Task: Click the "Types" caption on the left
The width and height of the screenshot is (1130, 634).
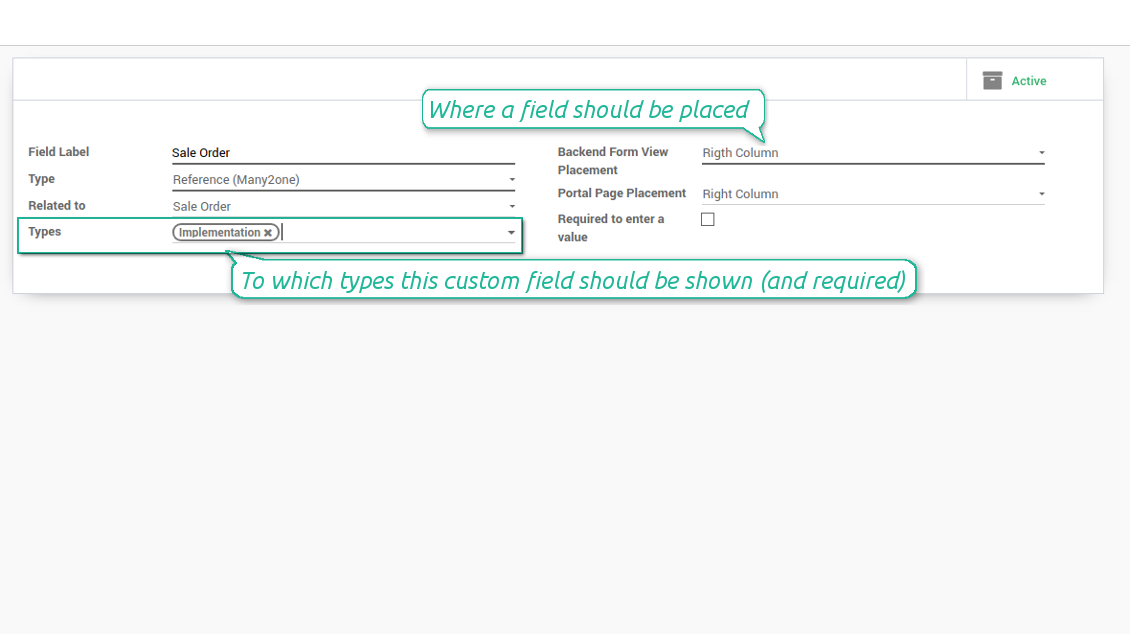Action: point(45,231)
